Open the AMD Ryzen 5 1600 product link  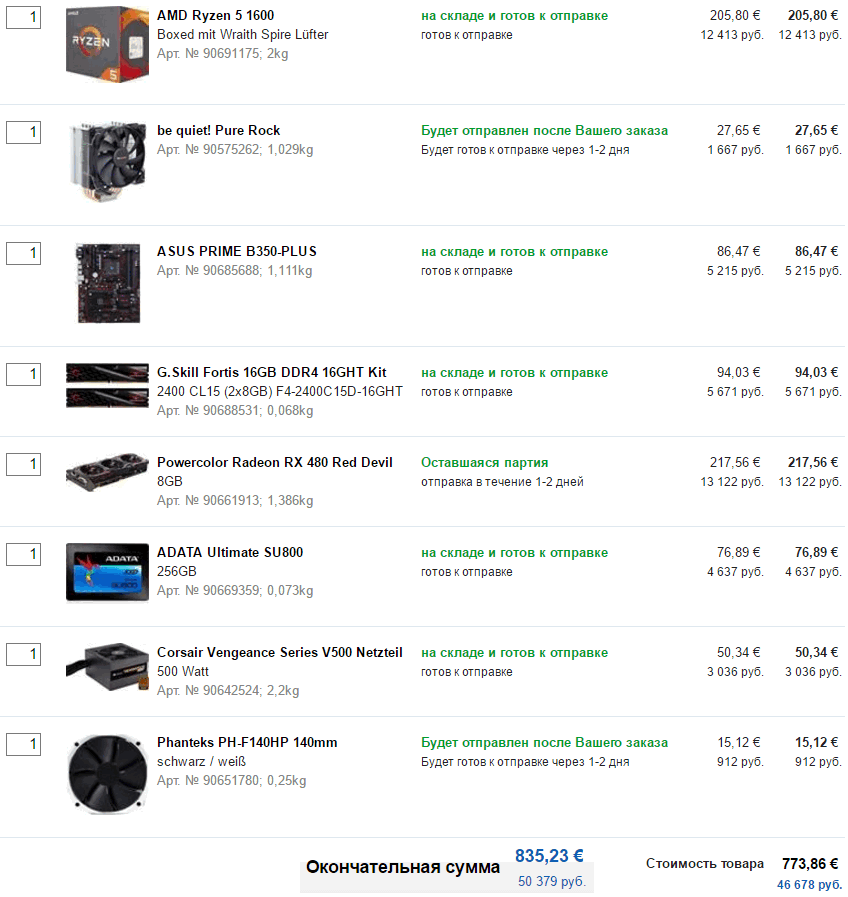pyautogui.click(x=216, y=15)
